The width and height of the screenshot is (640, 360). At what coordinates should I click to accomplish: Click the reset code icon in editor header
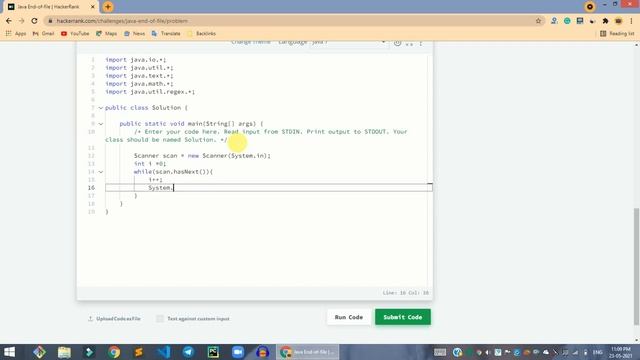(x=397, y=42)
